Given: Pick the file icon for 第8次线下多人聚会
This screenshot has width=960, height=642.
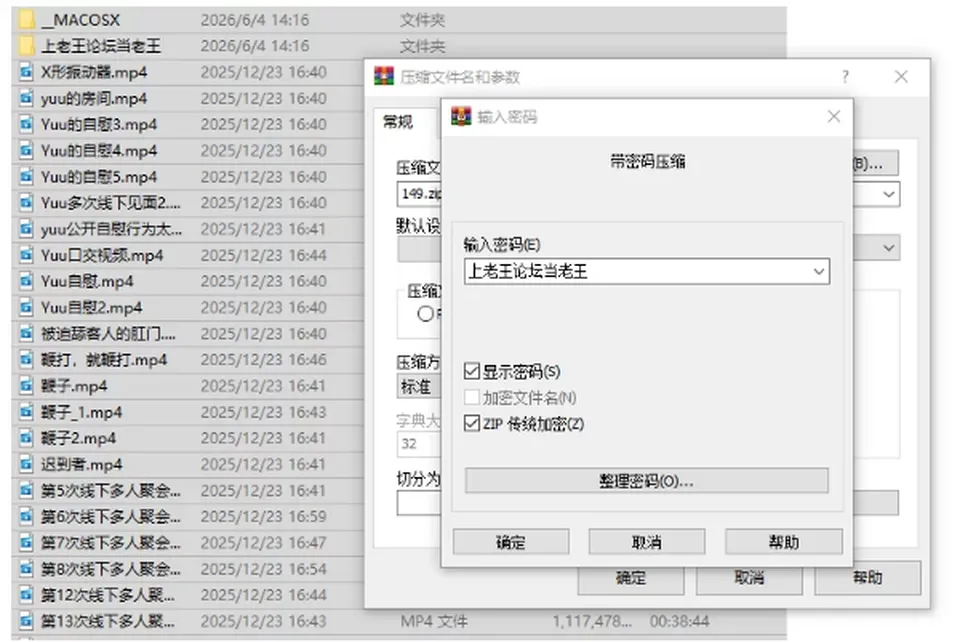Looking at the screenshot, I should click(x=26, y=569).
